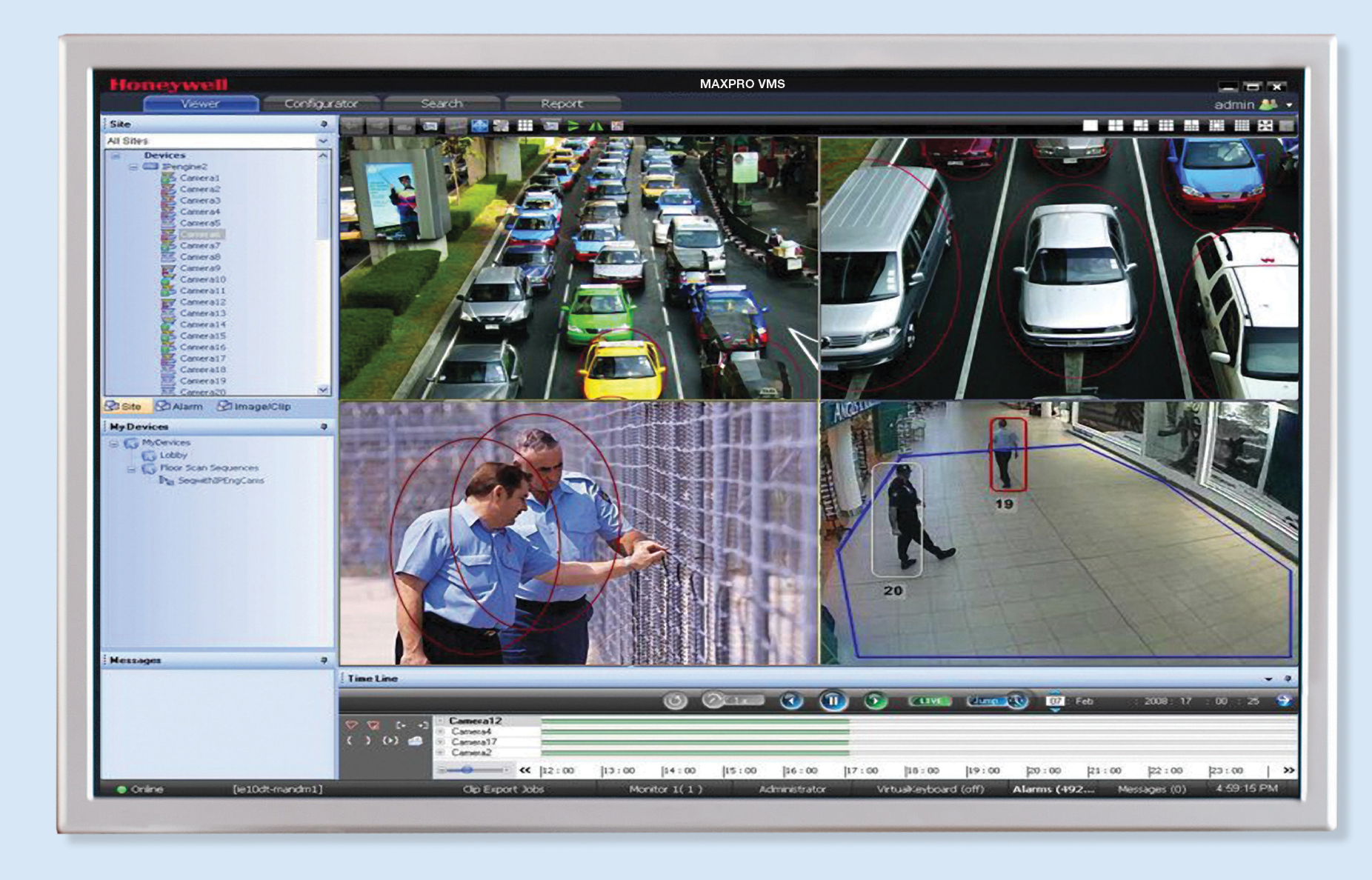Viewport: 1372px width, 880px height.
Task: Pin the Site panel open
Action: pyautogui.click(x=324, y=123)
